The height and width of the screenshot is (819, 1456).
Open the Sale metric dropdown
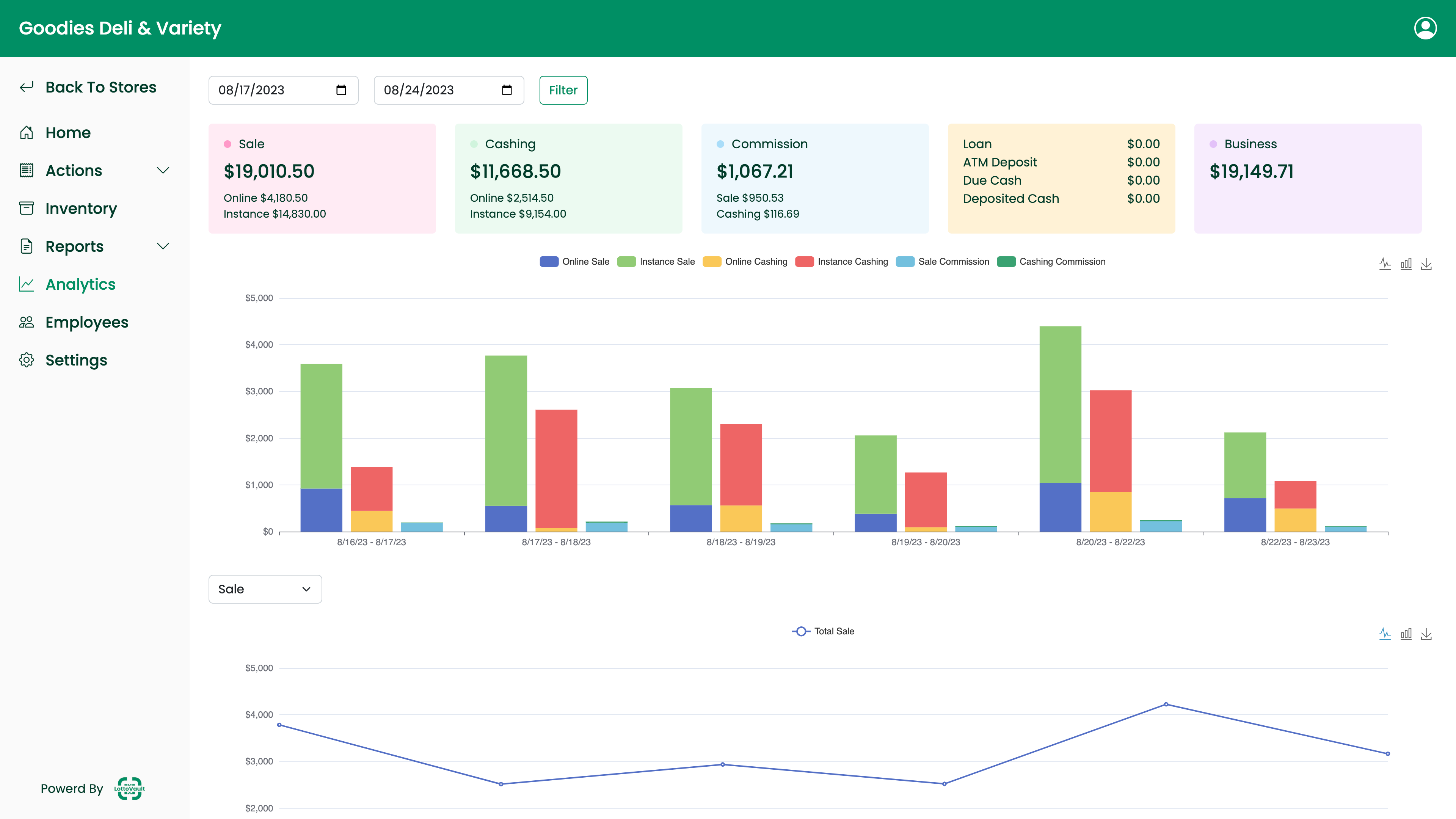coord(265,589)
